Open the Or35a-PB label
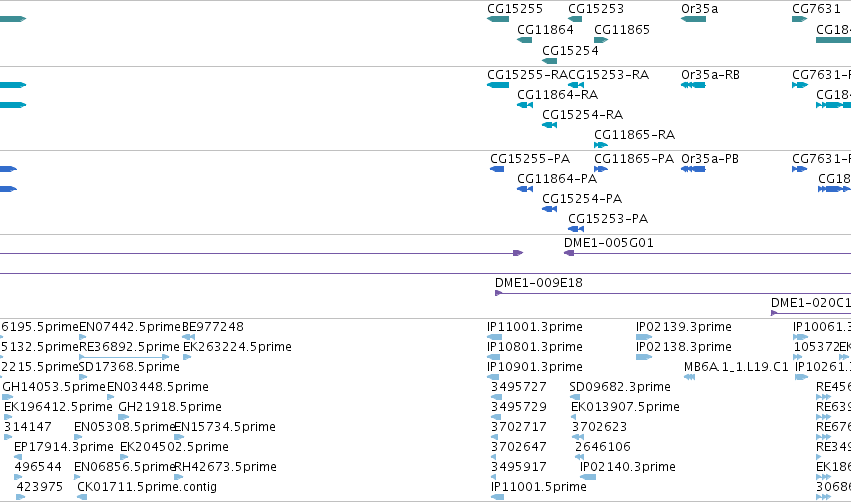This screenshot has height=502, width=851. tap(710, 159)
